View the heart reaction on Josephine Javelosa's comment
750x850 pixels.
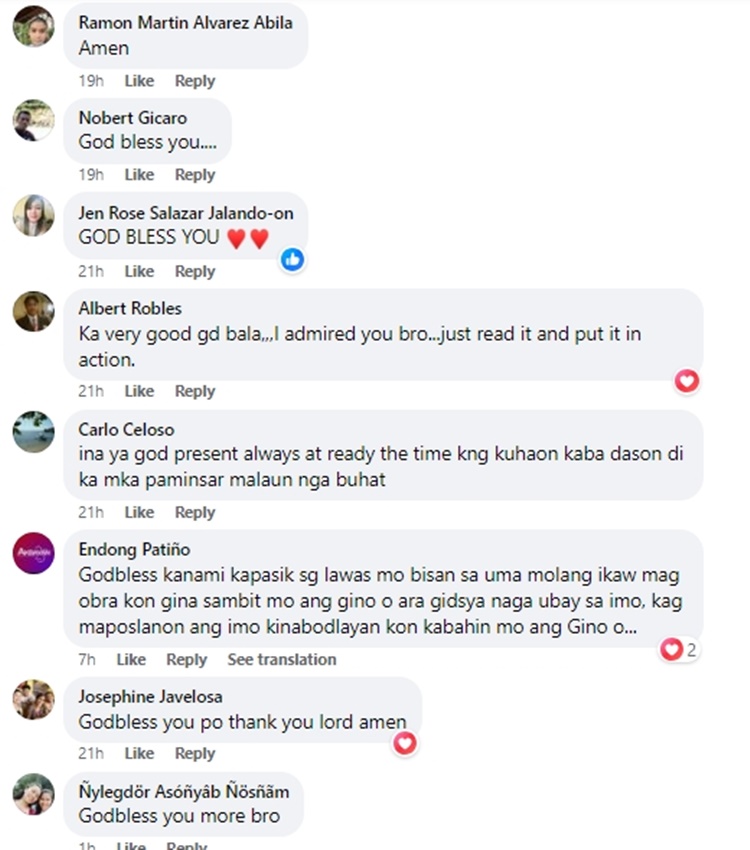405,743
